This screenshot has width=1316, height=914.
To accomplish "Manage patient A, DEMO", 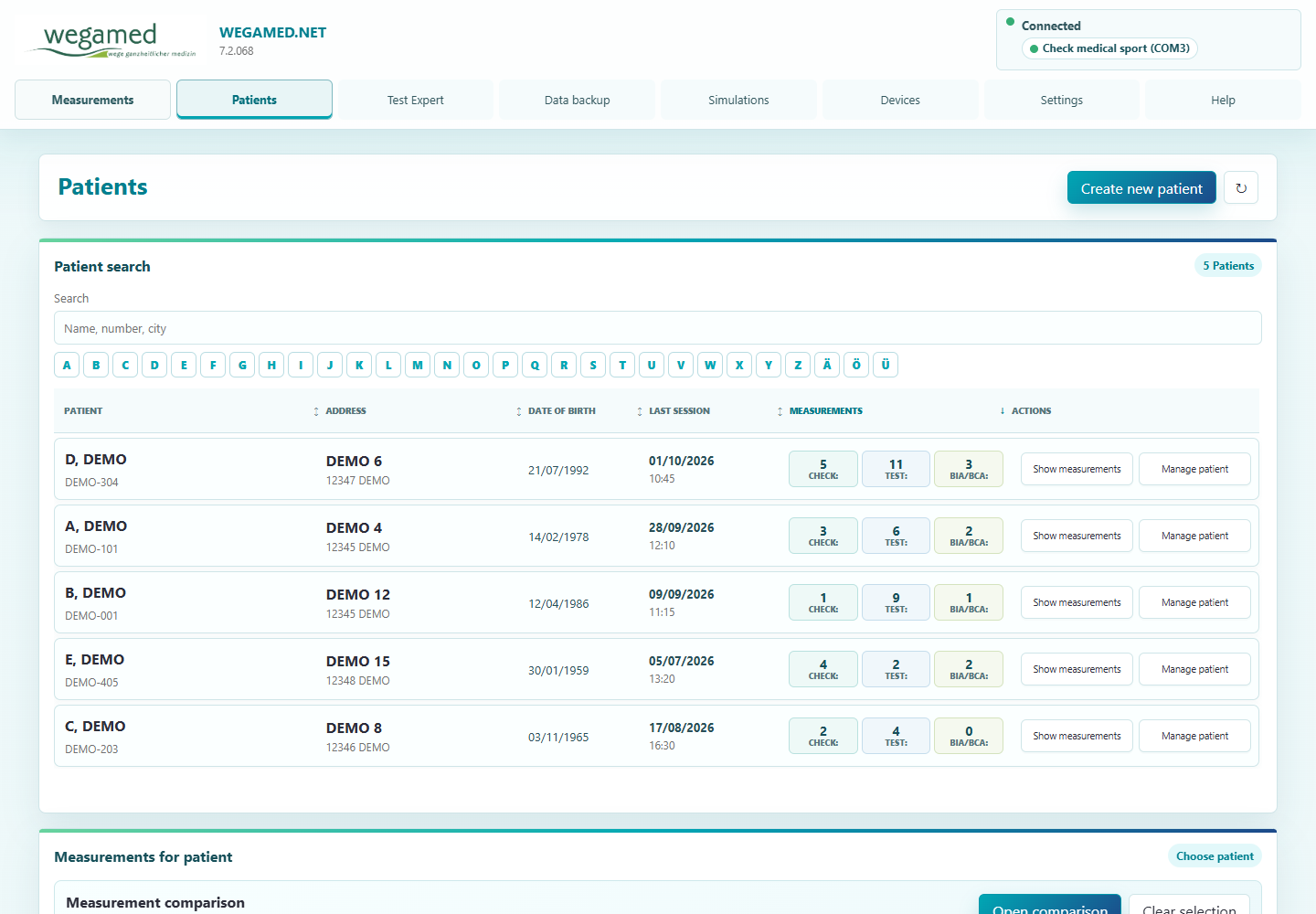I will [1194, 536].
